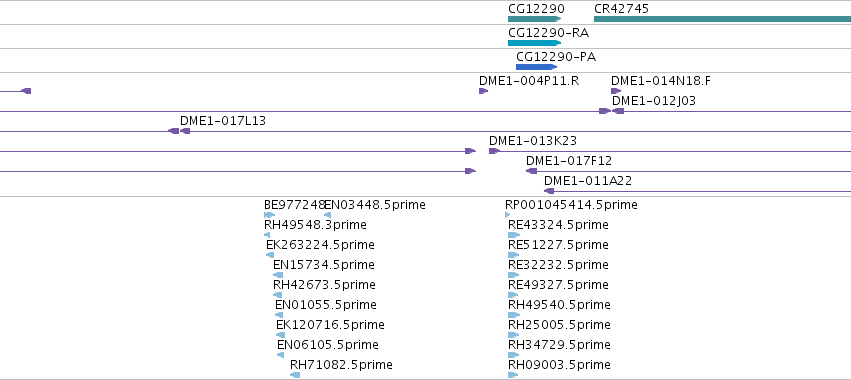The width and height of the screenshot is (851, 380).
Task: Select the RP001045414.5prime EST label
Action: [x=571, y=205]
